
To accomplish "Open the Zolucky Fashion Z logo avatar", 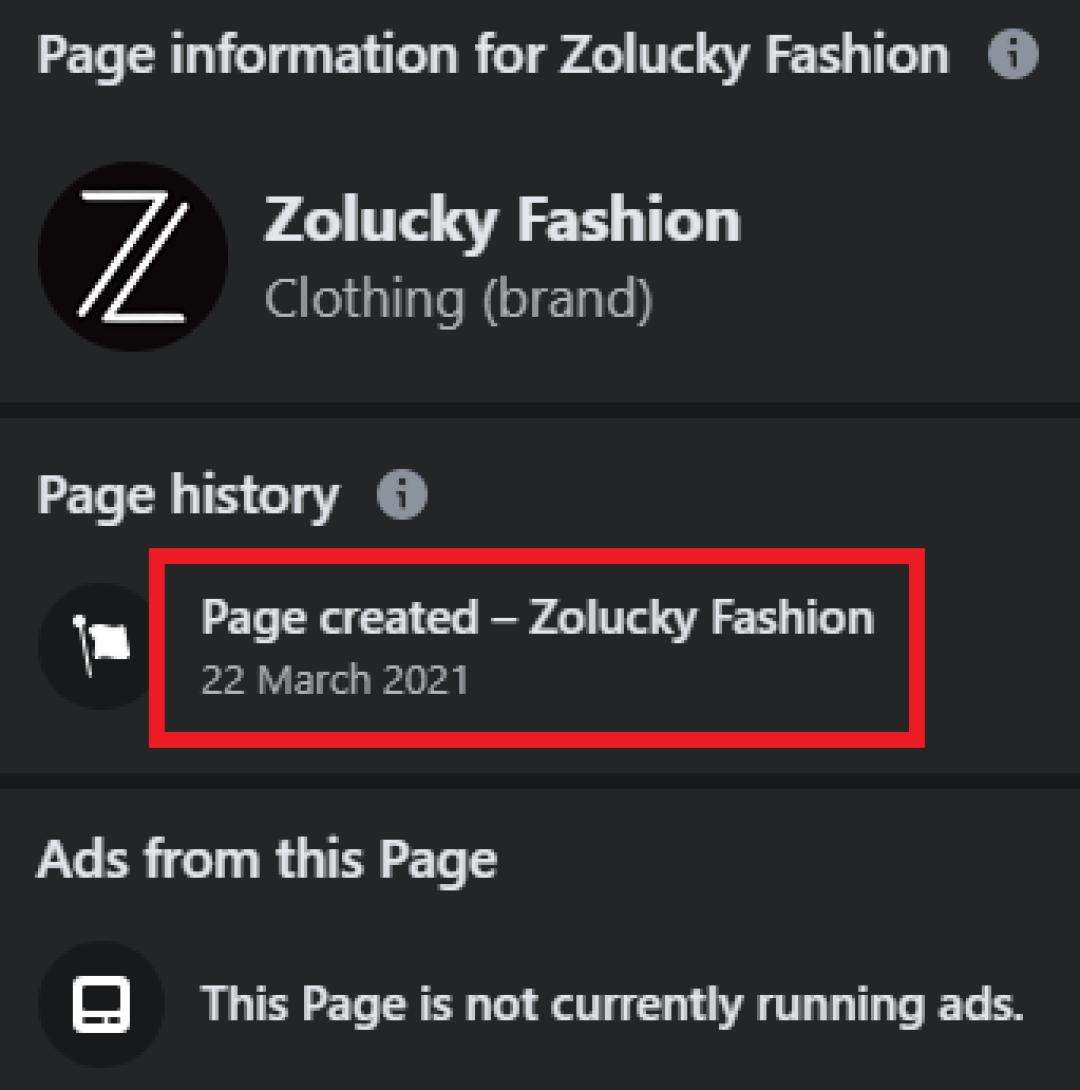I will coord(132,257).
